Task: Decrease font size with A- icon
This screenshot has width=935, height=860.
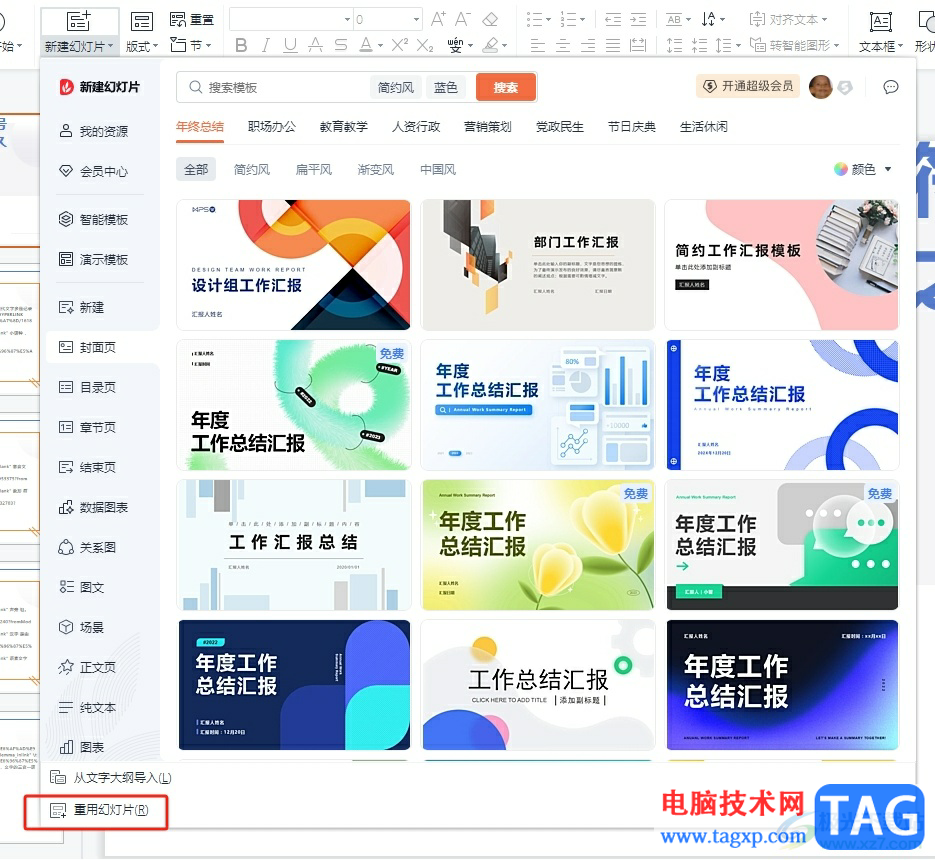Action: pyautogui.click(x=463, y=19)
